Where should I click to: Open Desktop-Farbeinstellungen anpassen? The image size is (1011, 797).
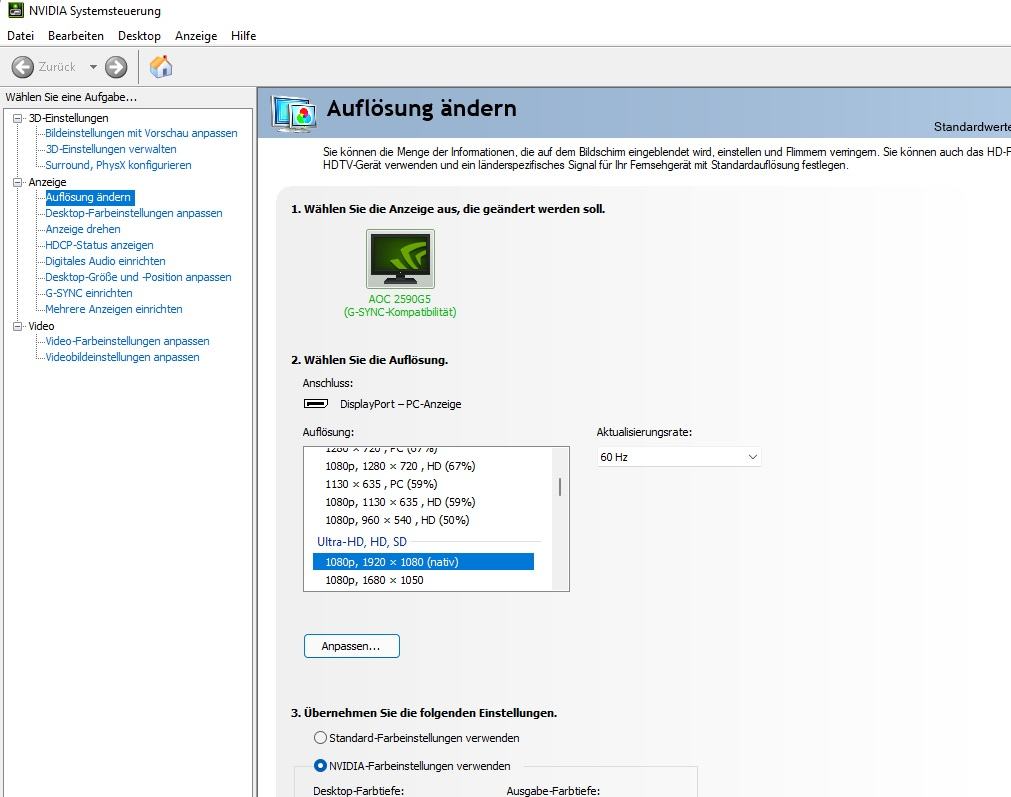(133, 213)
